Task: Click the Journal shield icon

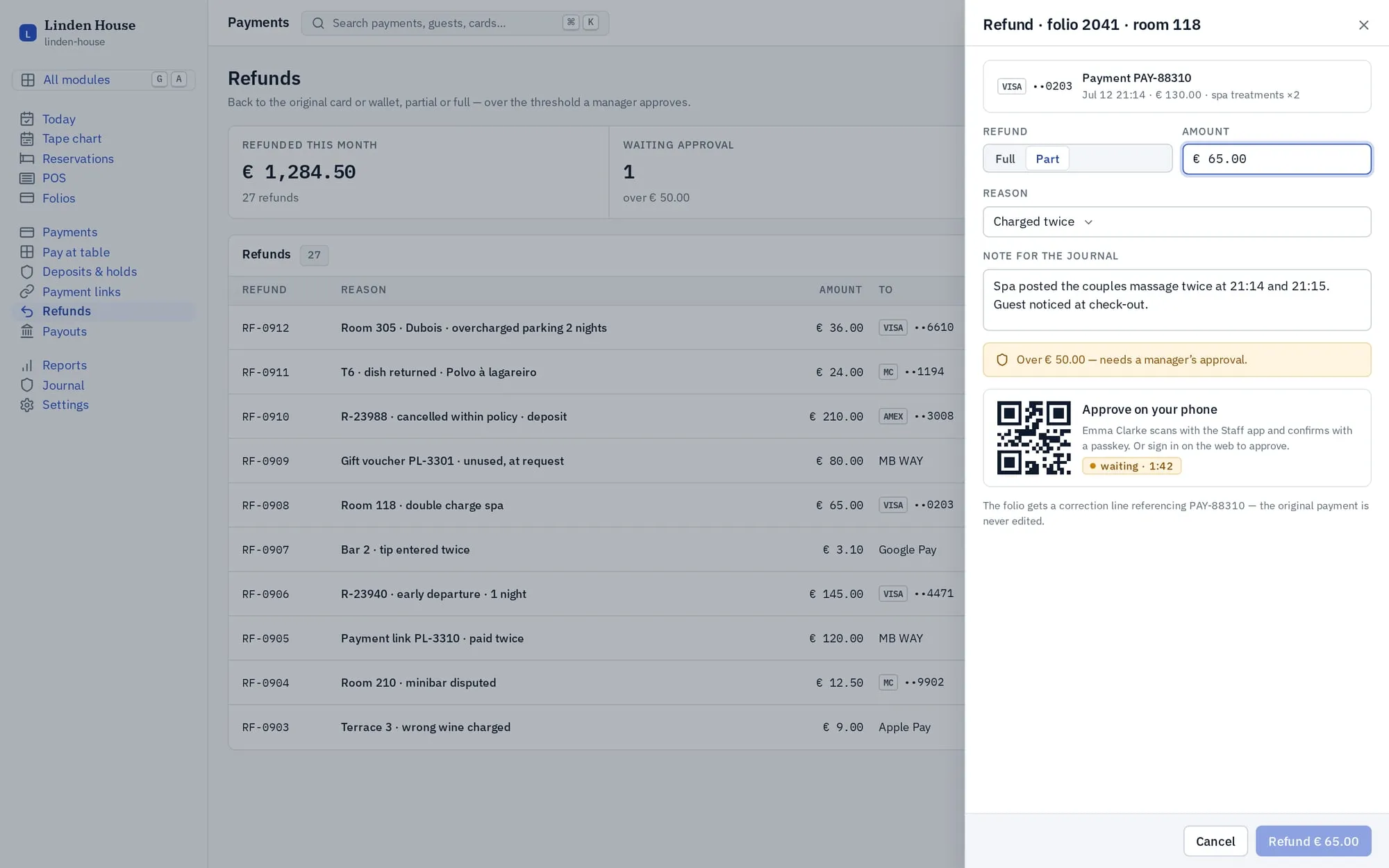Action: [x=27, y=385]
